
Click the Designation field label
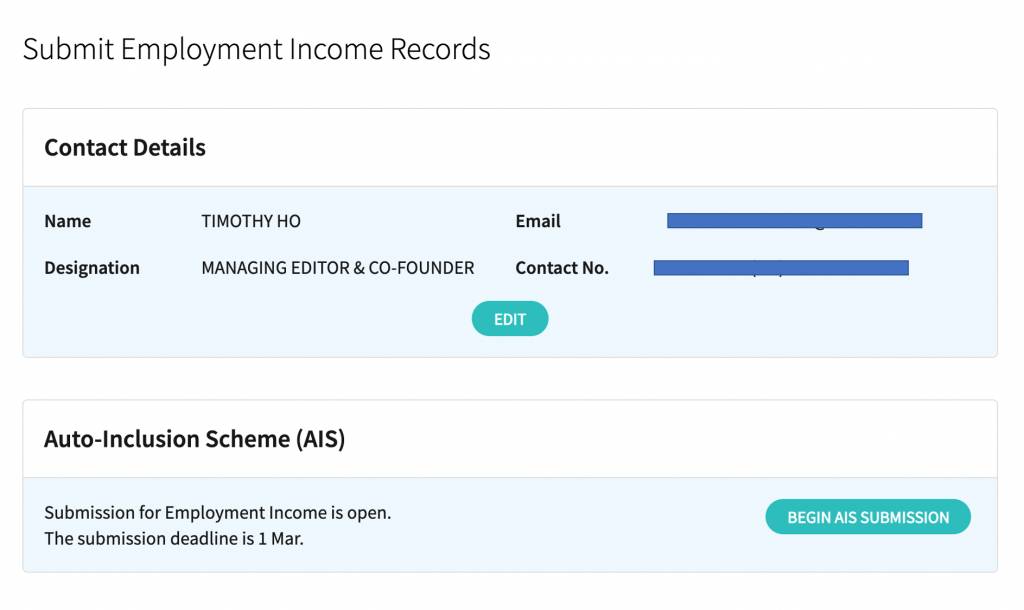pyautogui.click(x=92, y=268)
